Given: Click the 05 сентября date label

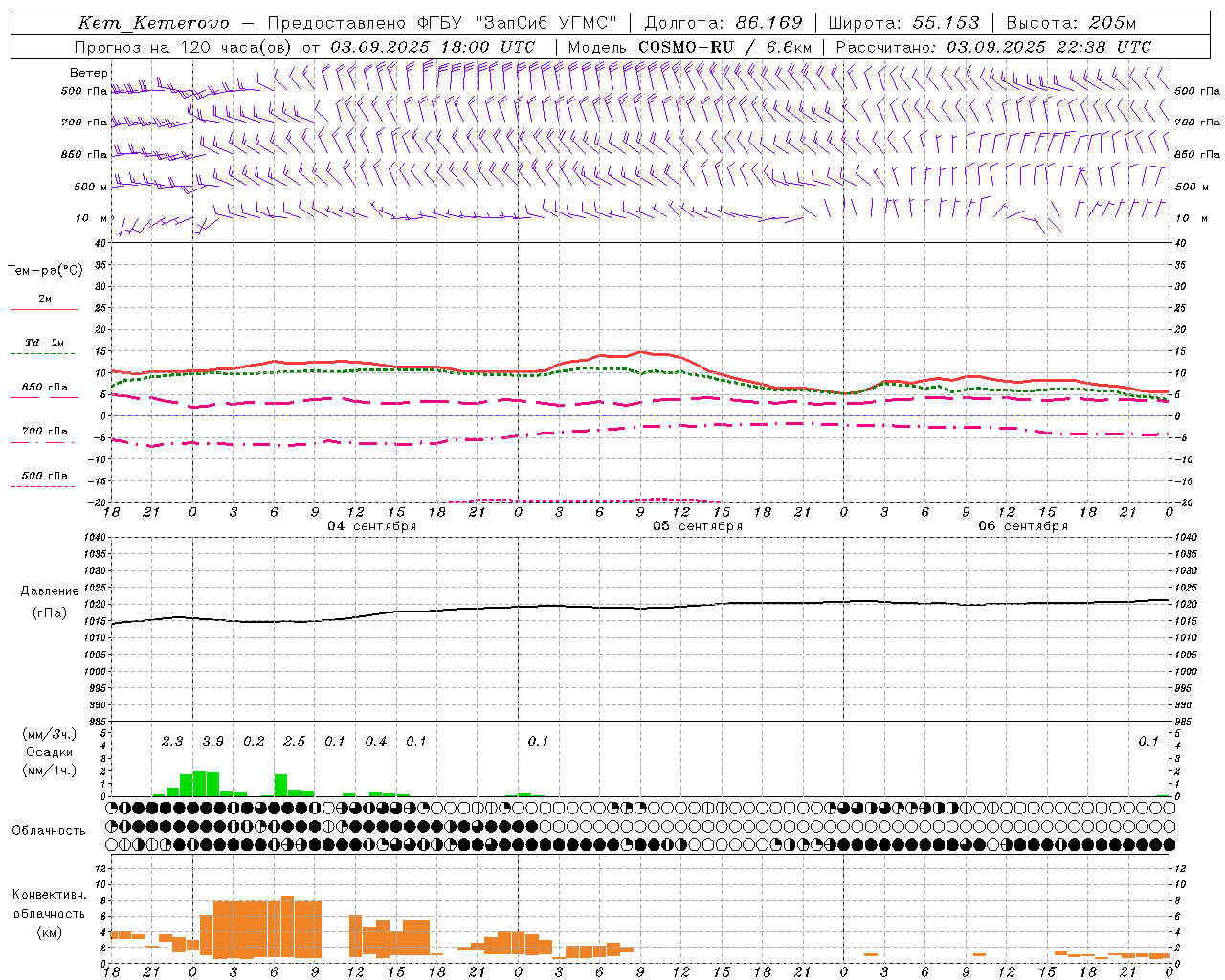Looking at the screenshot, I should click(697, 525).
